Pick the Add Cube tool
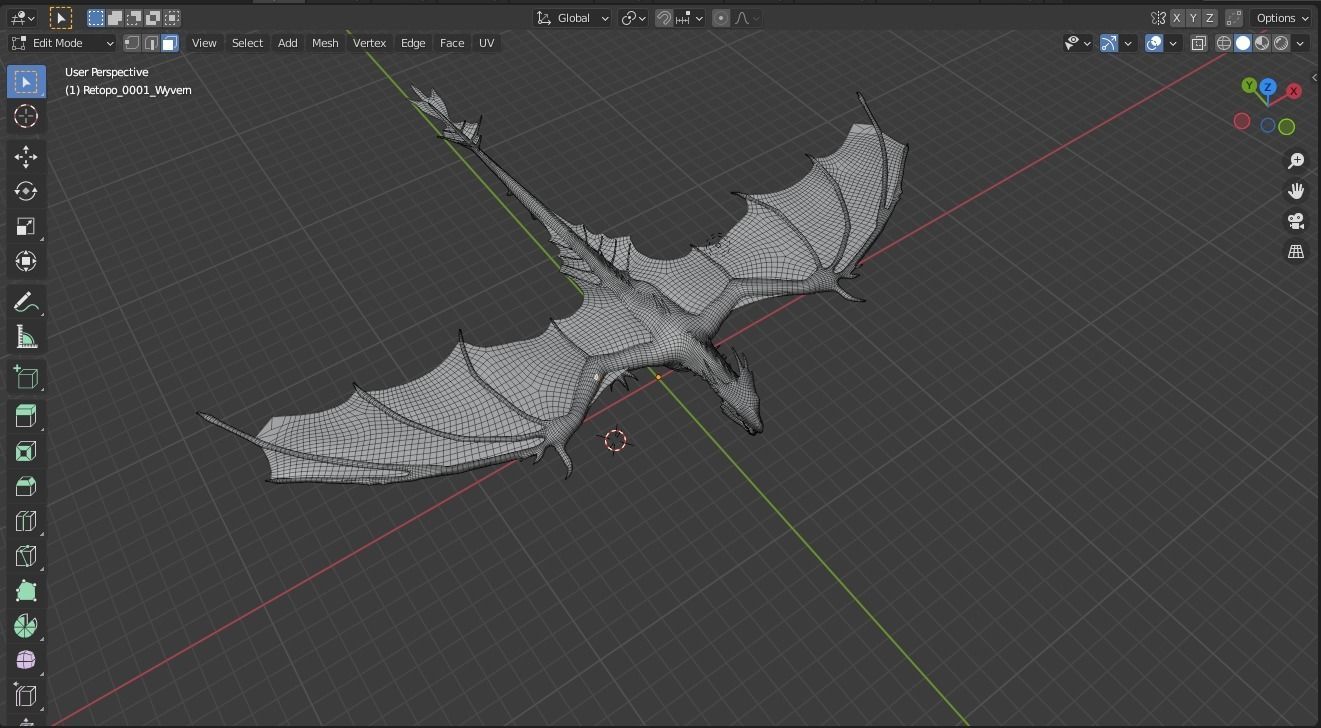 tap(26, 377)
